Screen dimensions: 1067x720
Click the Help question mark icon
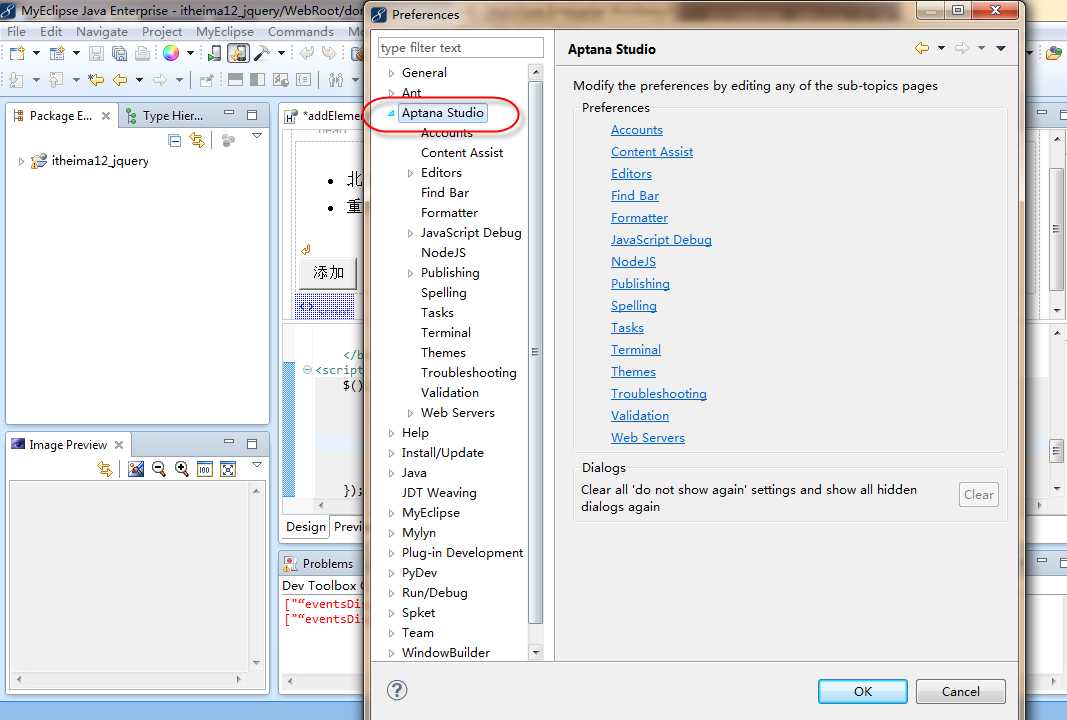click(397, 690)
